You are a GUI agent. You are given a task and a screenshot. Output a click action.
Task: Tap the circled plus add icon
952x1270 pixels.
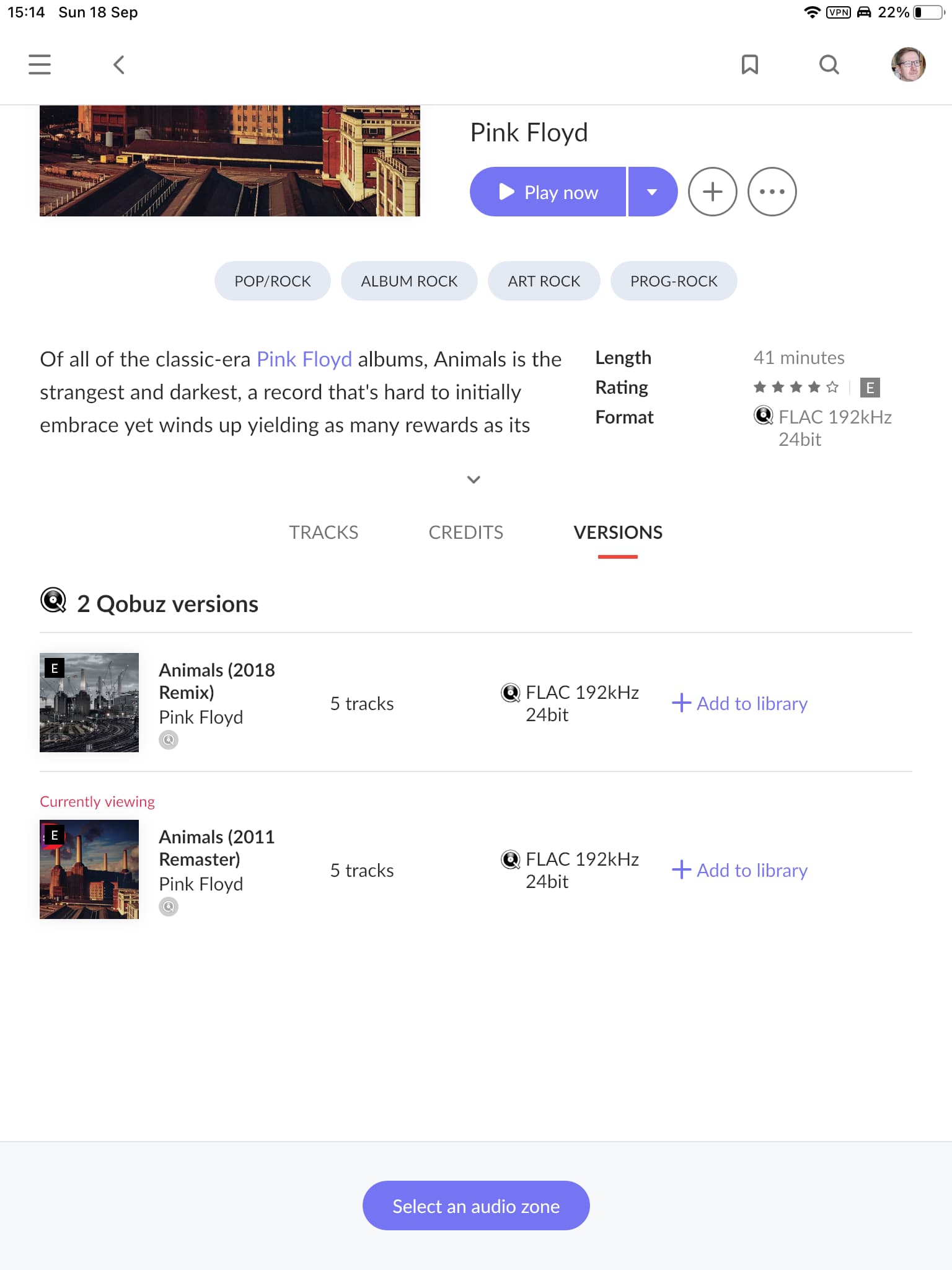(x=713, y=192)
